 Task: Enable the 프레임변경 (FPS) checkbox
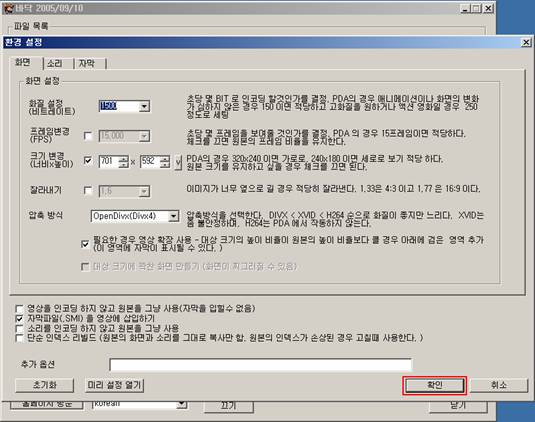[x=88, y=136]
